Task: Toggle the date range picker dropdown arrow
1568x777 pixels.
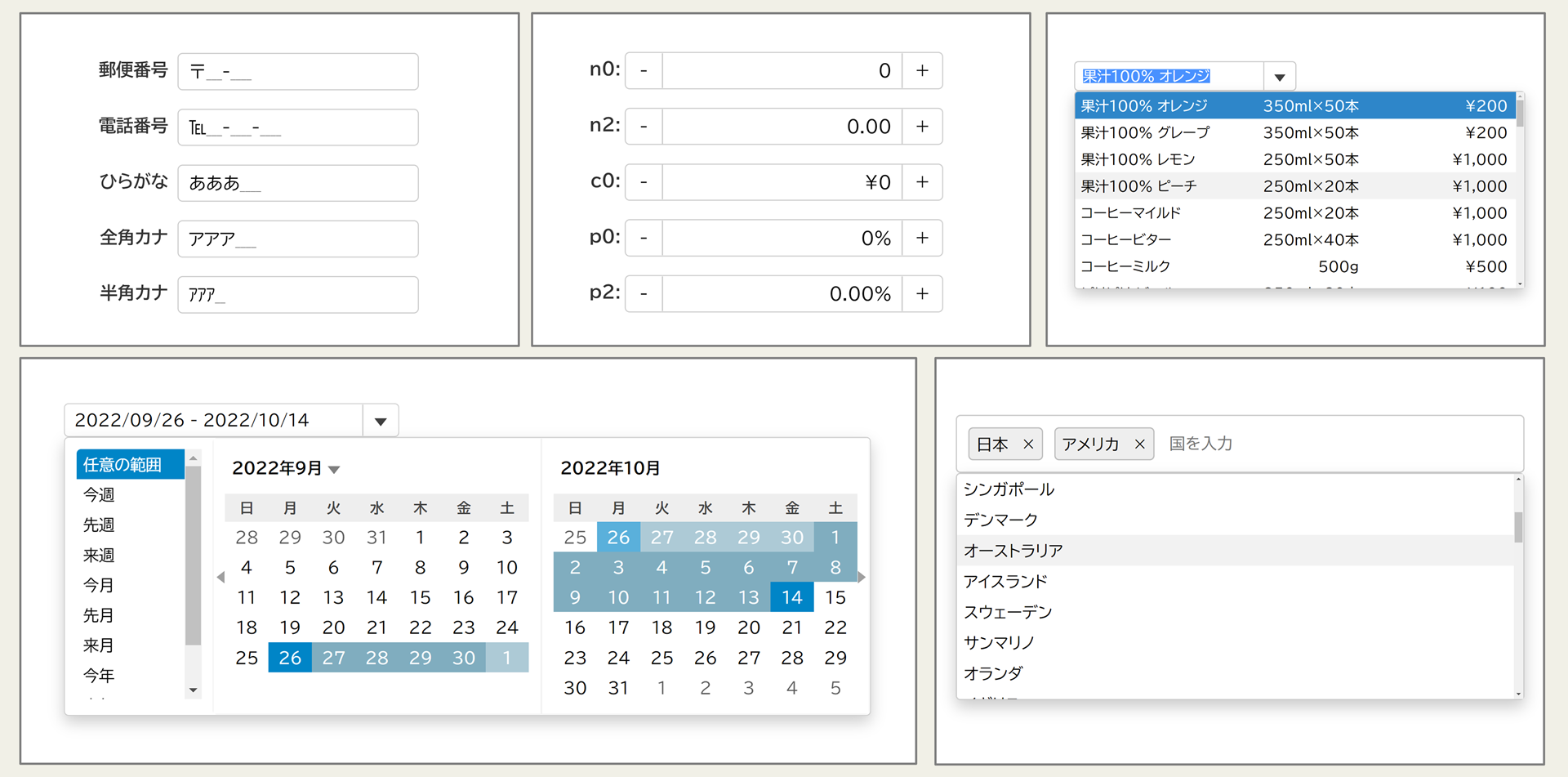Action: [x=381, y=421]
